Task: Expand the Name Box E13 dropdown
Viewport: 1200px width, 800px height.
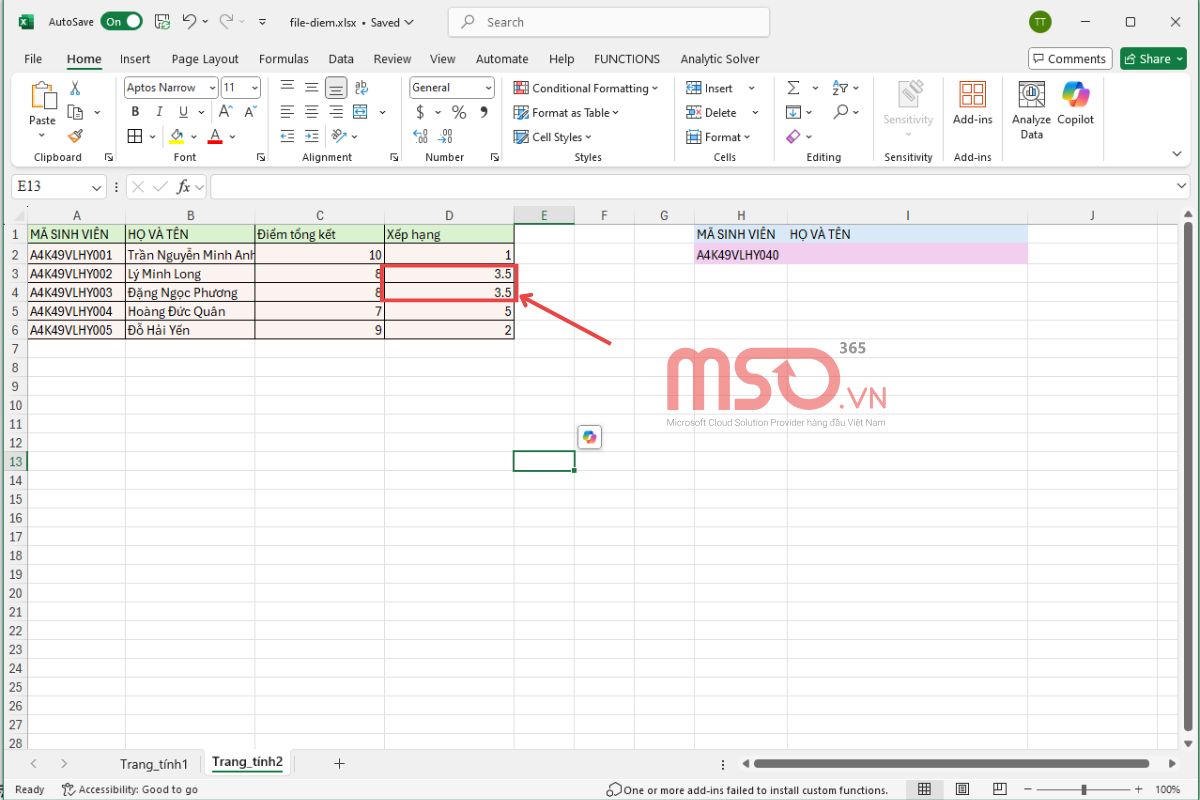Action: tap(97, 187)
